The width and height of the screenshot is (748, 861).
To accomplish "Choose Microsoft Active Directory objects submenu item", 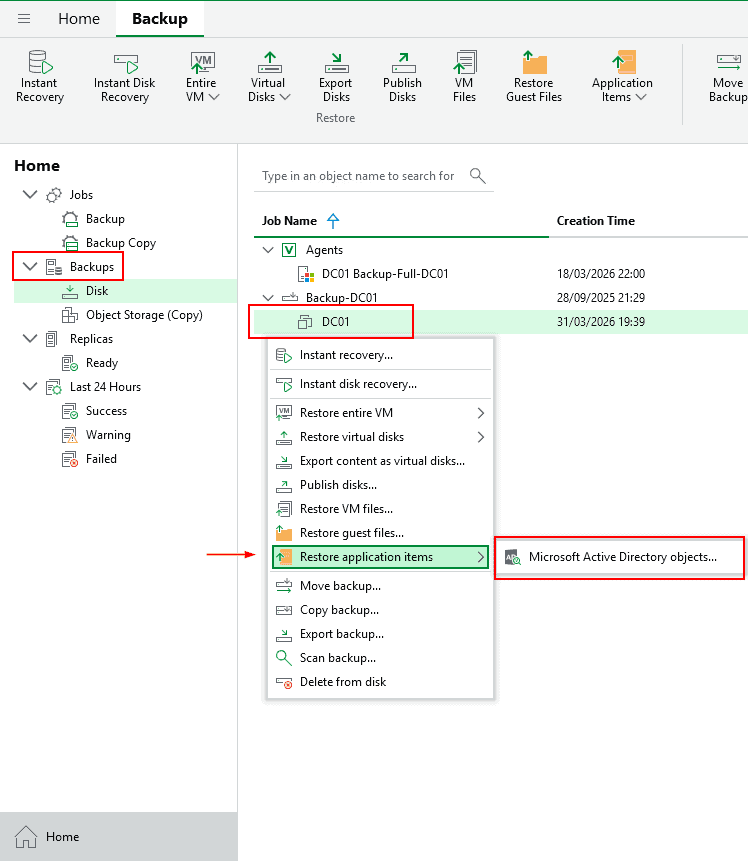I will click(622, 557).
